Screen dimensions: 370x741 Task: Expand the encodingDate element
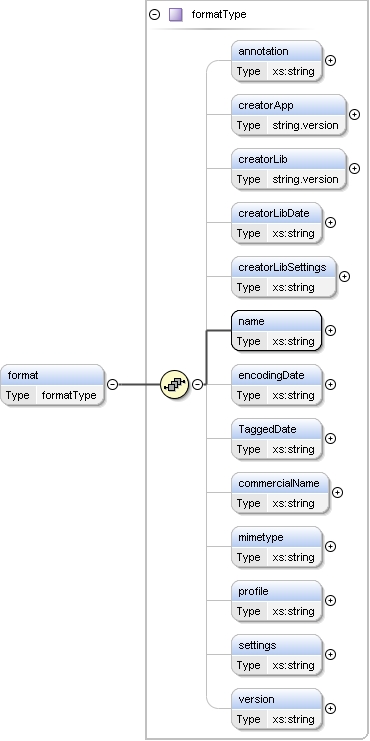point(331,384)
